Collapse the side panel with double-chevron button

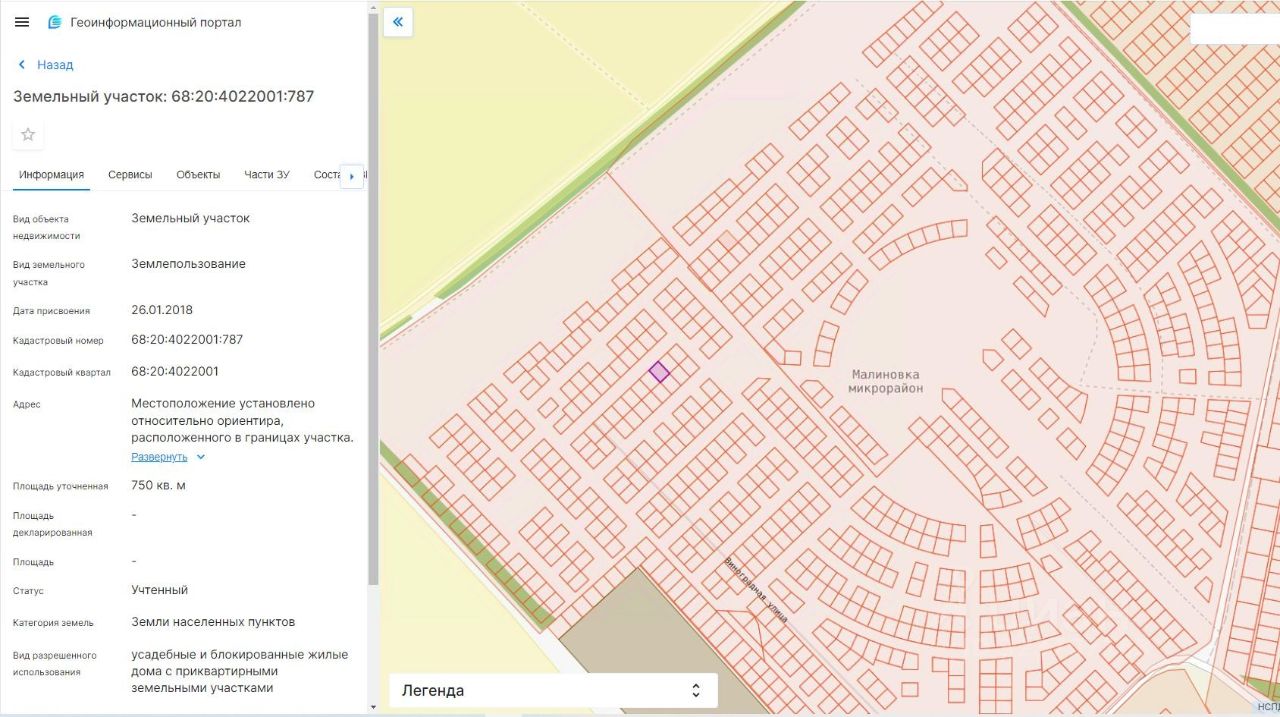point(398,23)
